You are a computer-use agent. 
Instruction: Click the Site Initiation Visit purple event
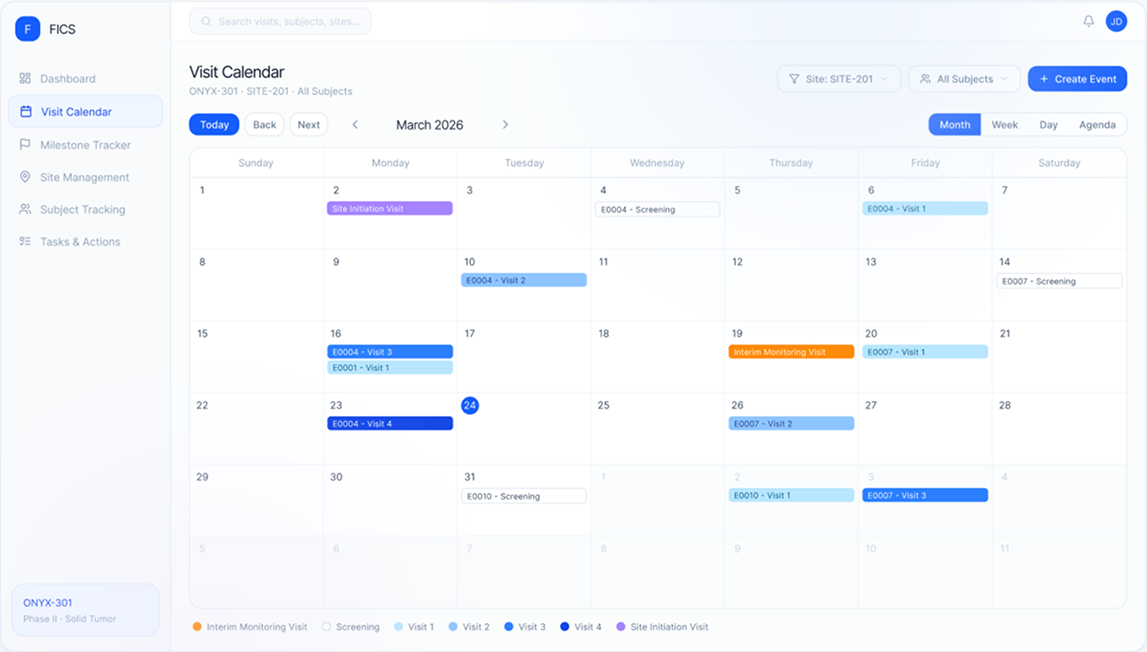coord(389,208)
